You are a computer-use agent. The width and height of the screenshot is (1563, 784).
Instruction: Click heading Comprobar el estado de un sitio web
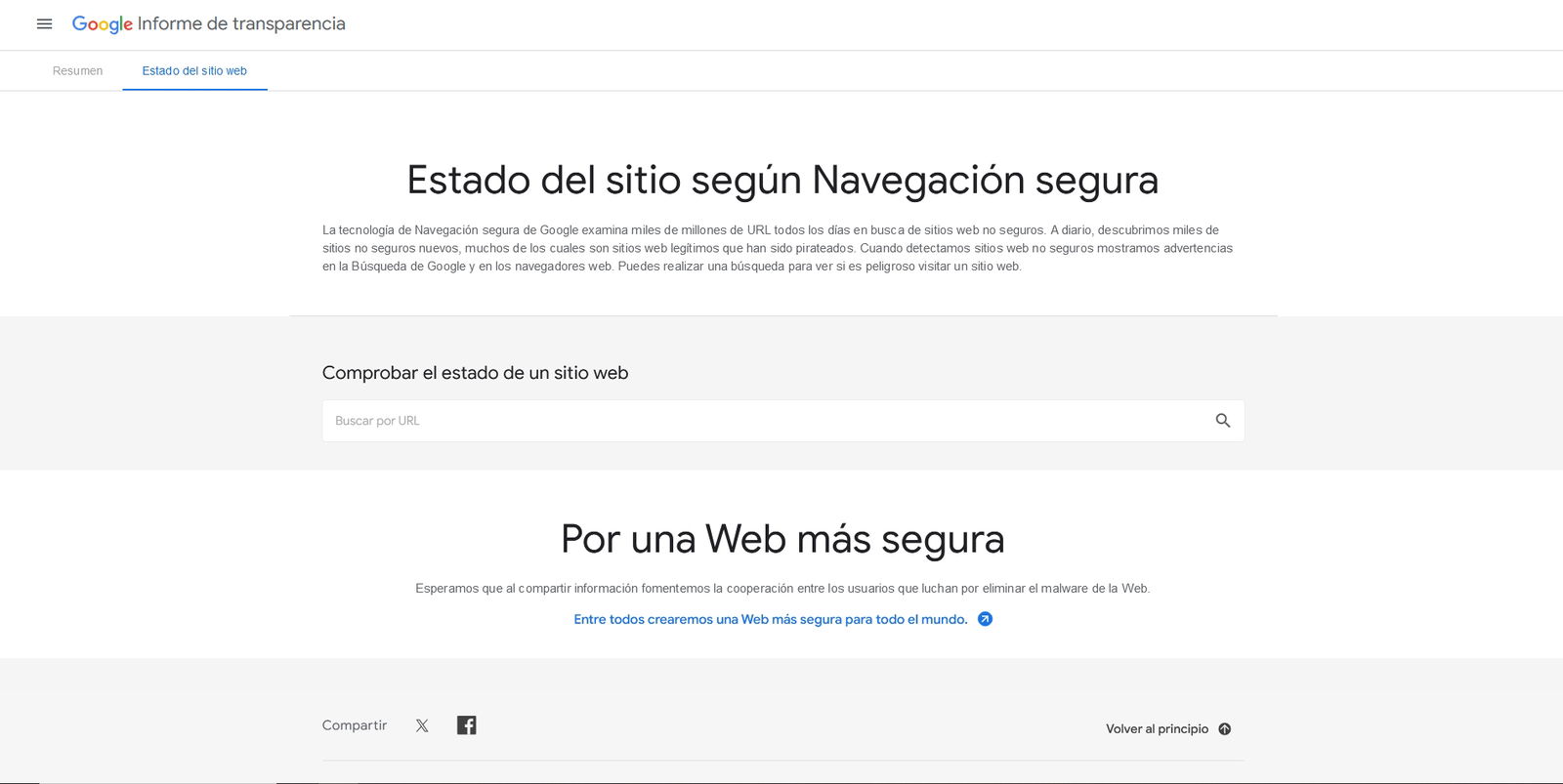(475, 373)
